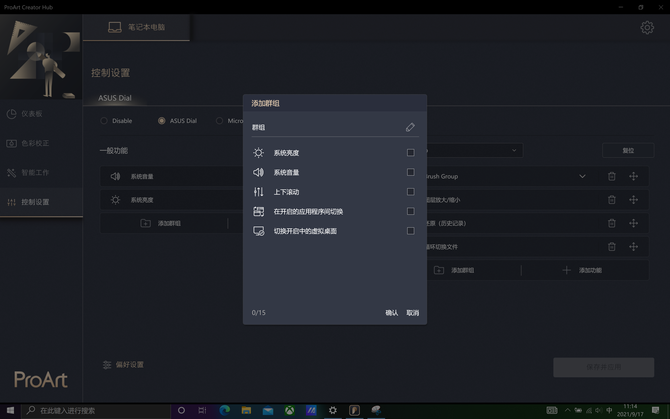Image resolution: width=670 pixels, height=419 pixels.
Task: Click the sun icon for 系统亮度 in dialog
Action: click(258, 152)
